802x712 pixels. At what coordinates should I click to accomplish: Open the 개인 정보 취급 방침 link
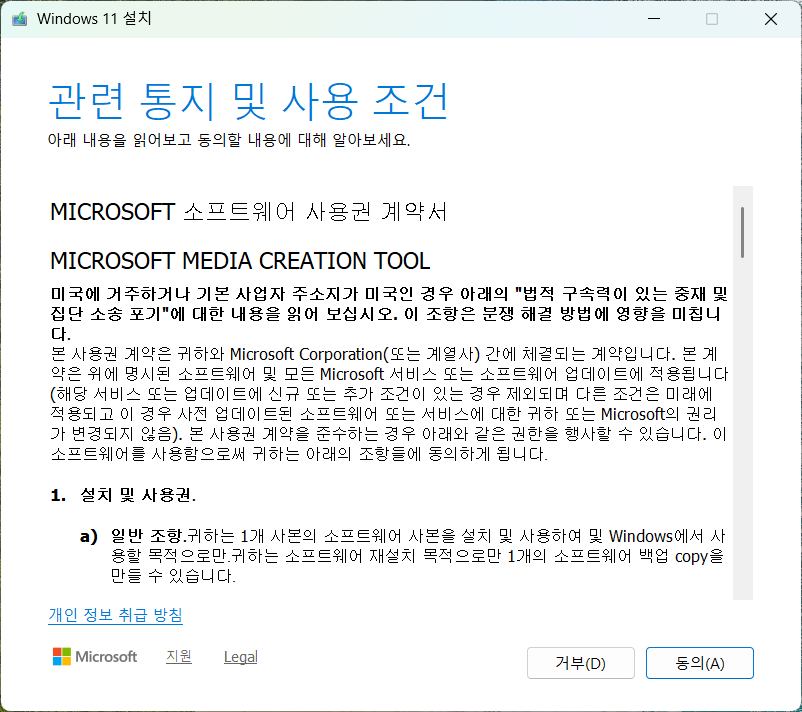point(115,615)
